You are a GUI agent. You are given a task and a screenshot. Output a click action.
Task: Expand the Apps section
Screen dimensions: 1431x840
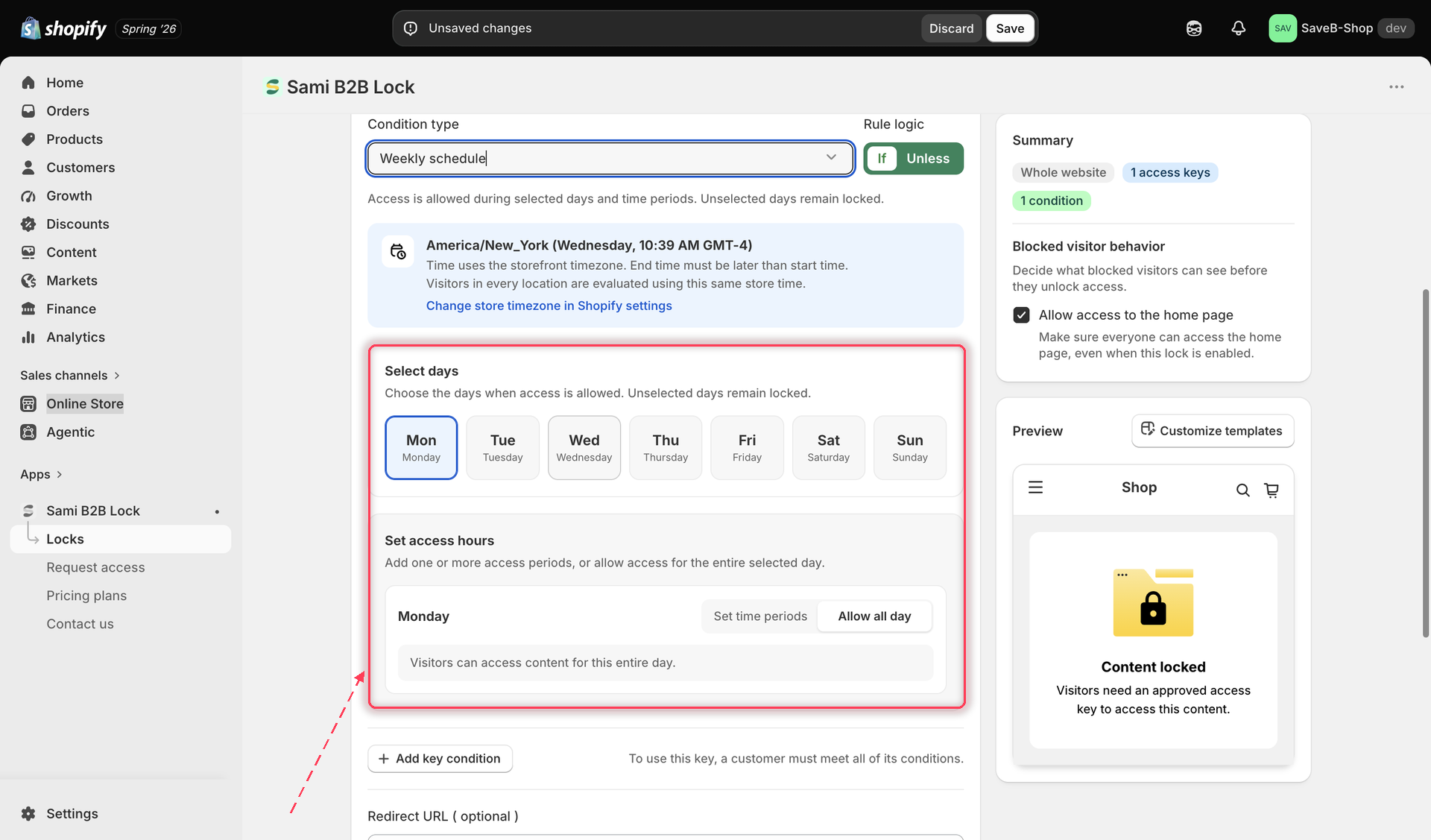(41, 475)
